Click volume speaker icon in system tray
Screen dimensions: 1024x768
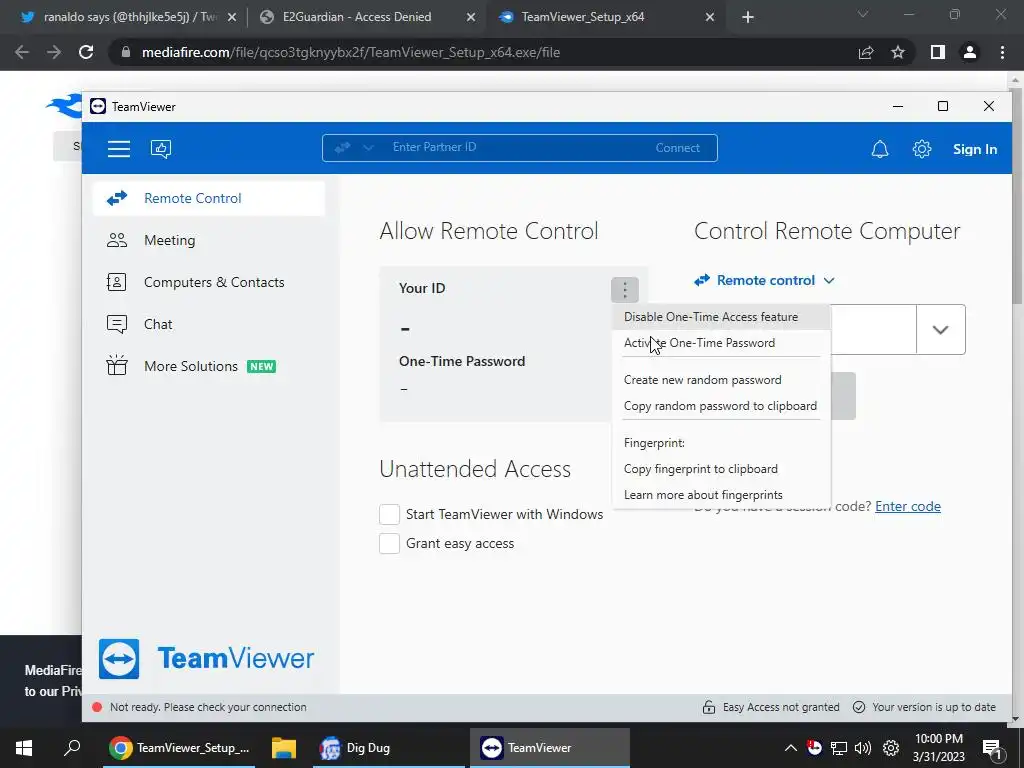click(863, 748)
